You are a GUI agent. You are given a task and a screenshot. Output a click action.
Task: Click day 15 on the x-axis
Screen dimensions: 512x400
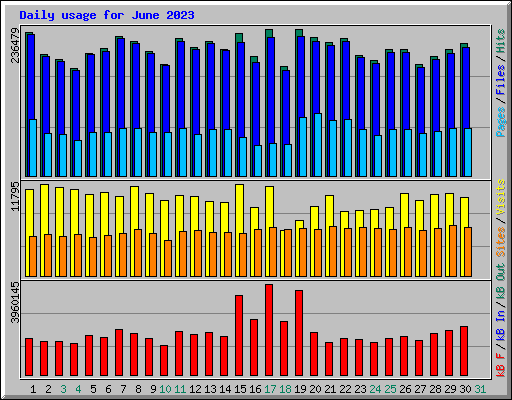point(240,389)
